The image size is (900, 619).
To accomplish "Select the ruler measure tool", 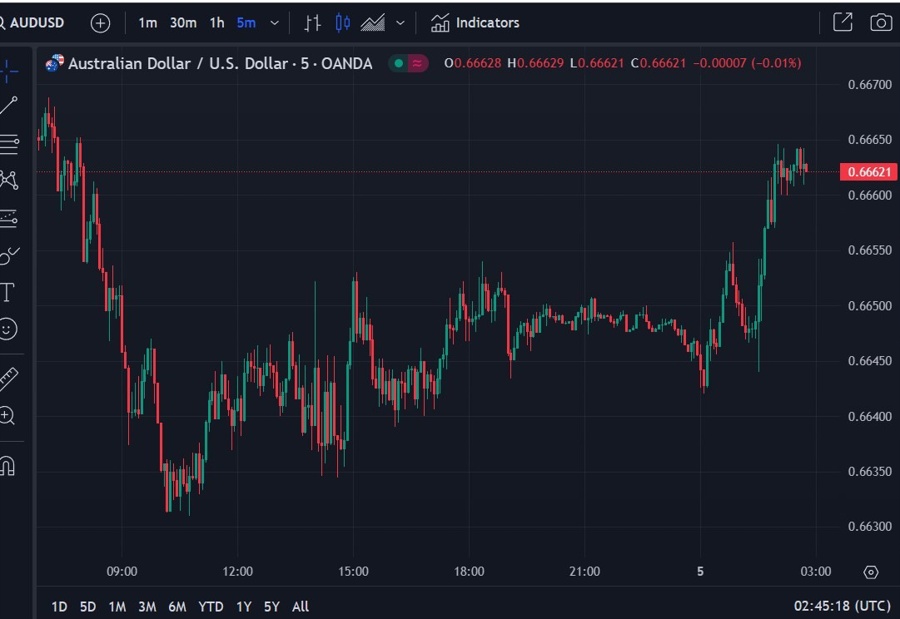I will coord(9,379).
